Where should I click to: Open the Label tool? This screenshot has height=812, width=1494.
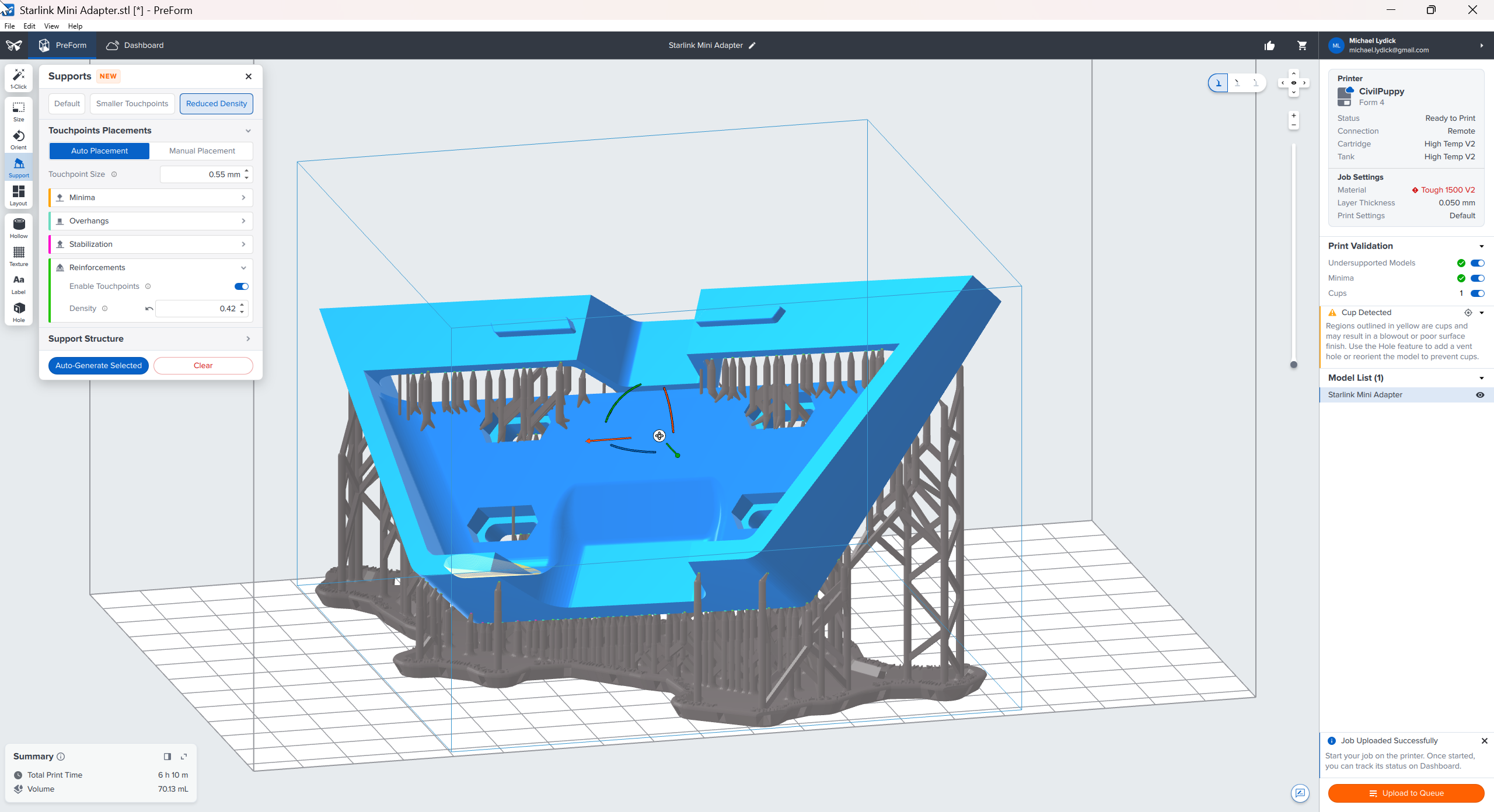[x=19, y=283]
